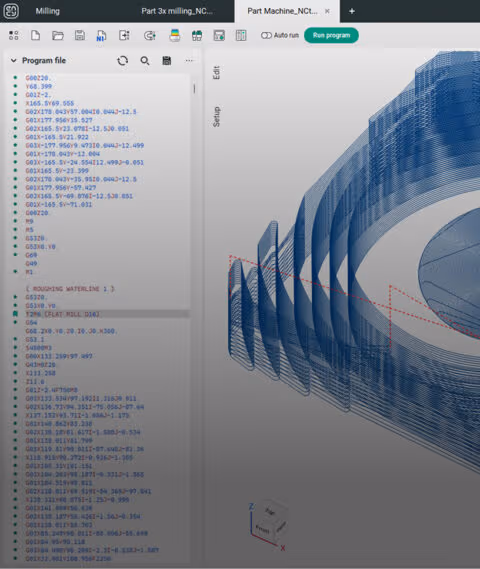Select the G43H0Z20 code line
The height and width of the screenshot is (569, 480).
point(40,365)
